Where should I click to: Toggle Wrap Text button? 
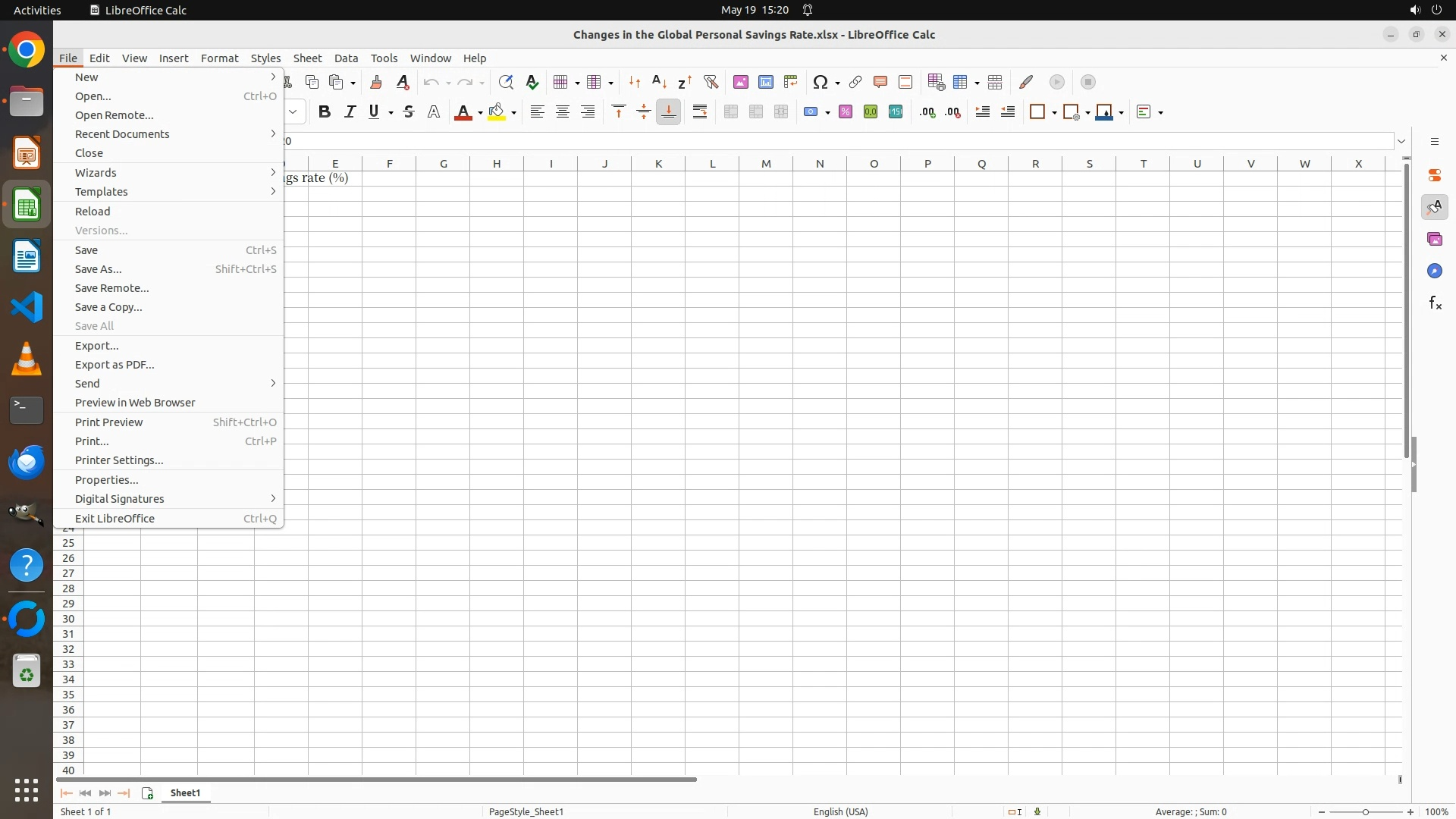click(700, 112)
